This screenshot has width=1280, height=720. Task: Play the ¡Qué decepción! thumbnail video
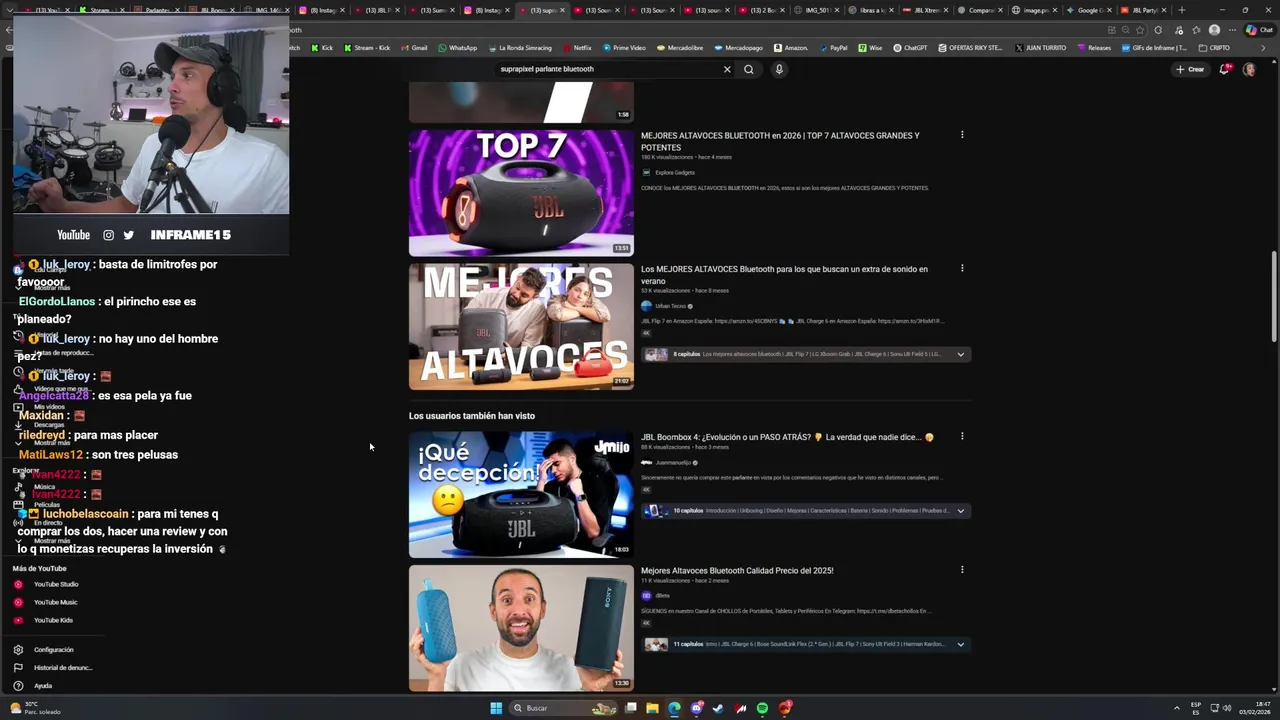[x=521, y=494]
